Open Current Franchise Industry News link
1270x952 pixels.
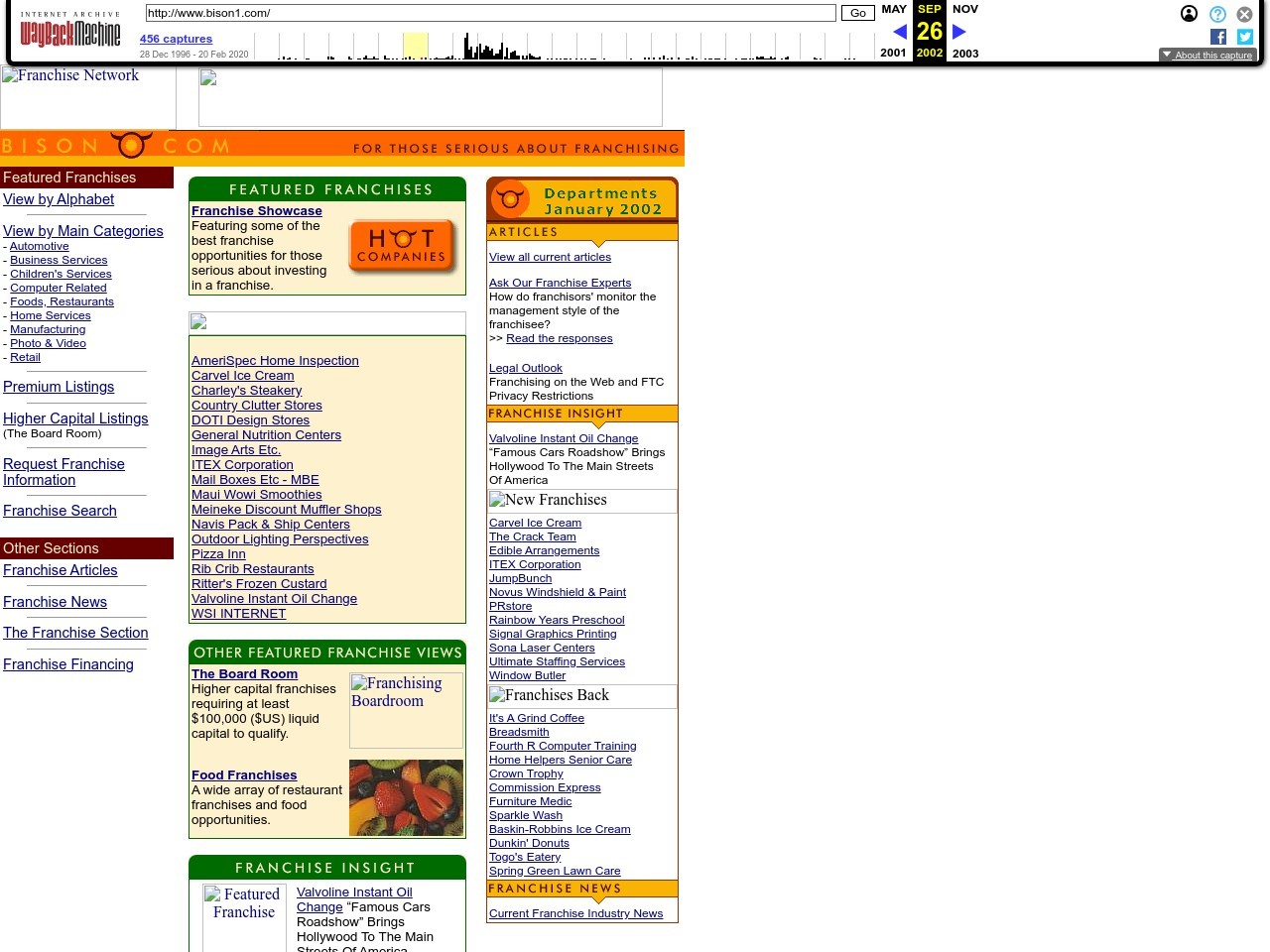click(x=575, y=913)
